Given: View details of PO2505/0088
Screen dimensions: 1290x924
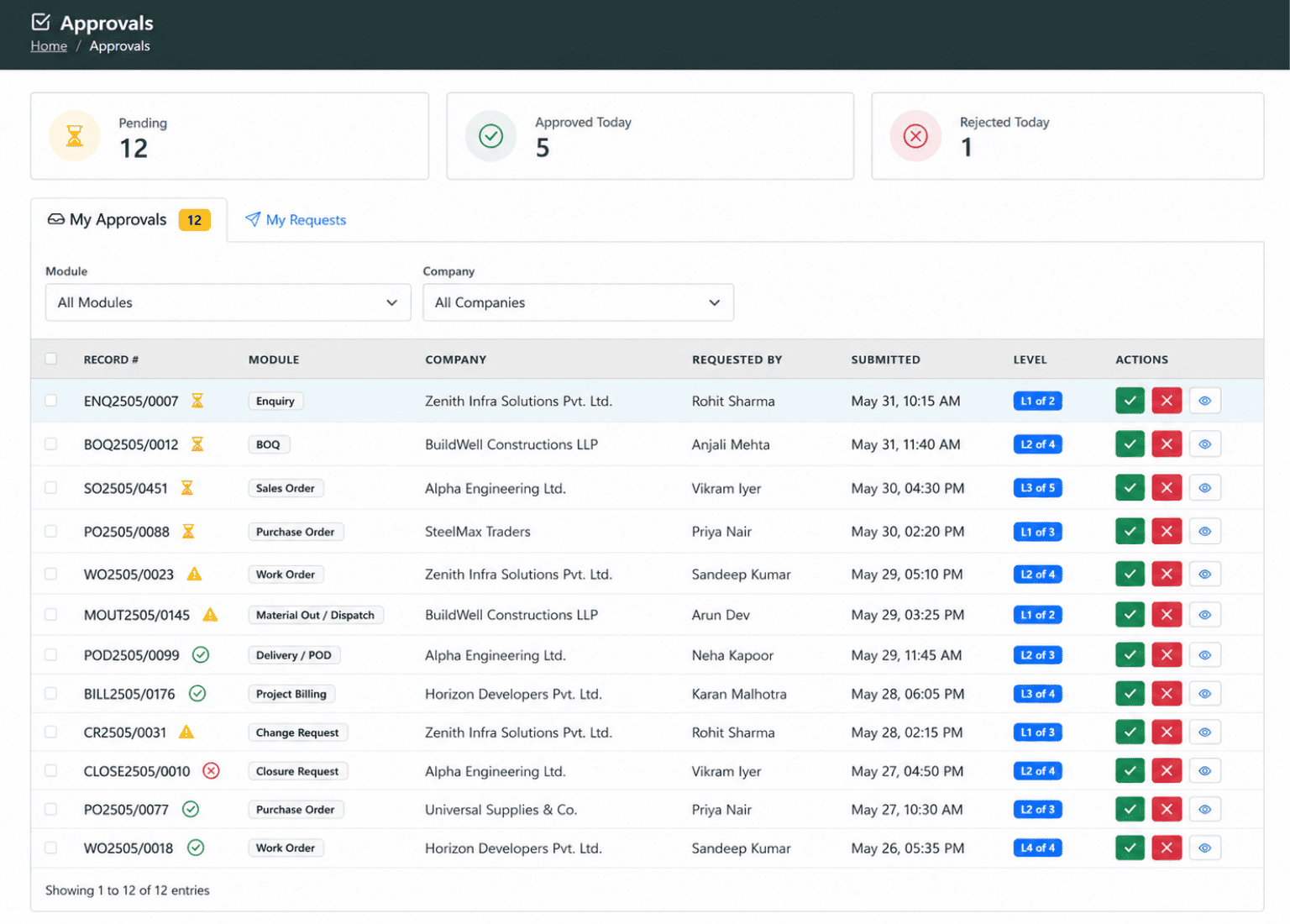Looking at the screenshot, I should point(1204,532).
